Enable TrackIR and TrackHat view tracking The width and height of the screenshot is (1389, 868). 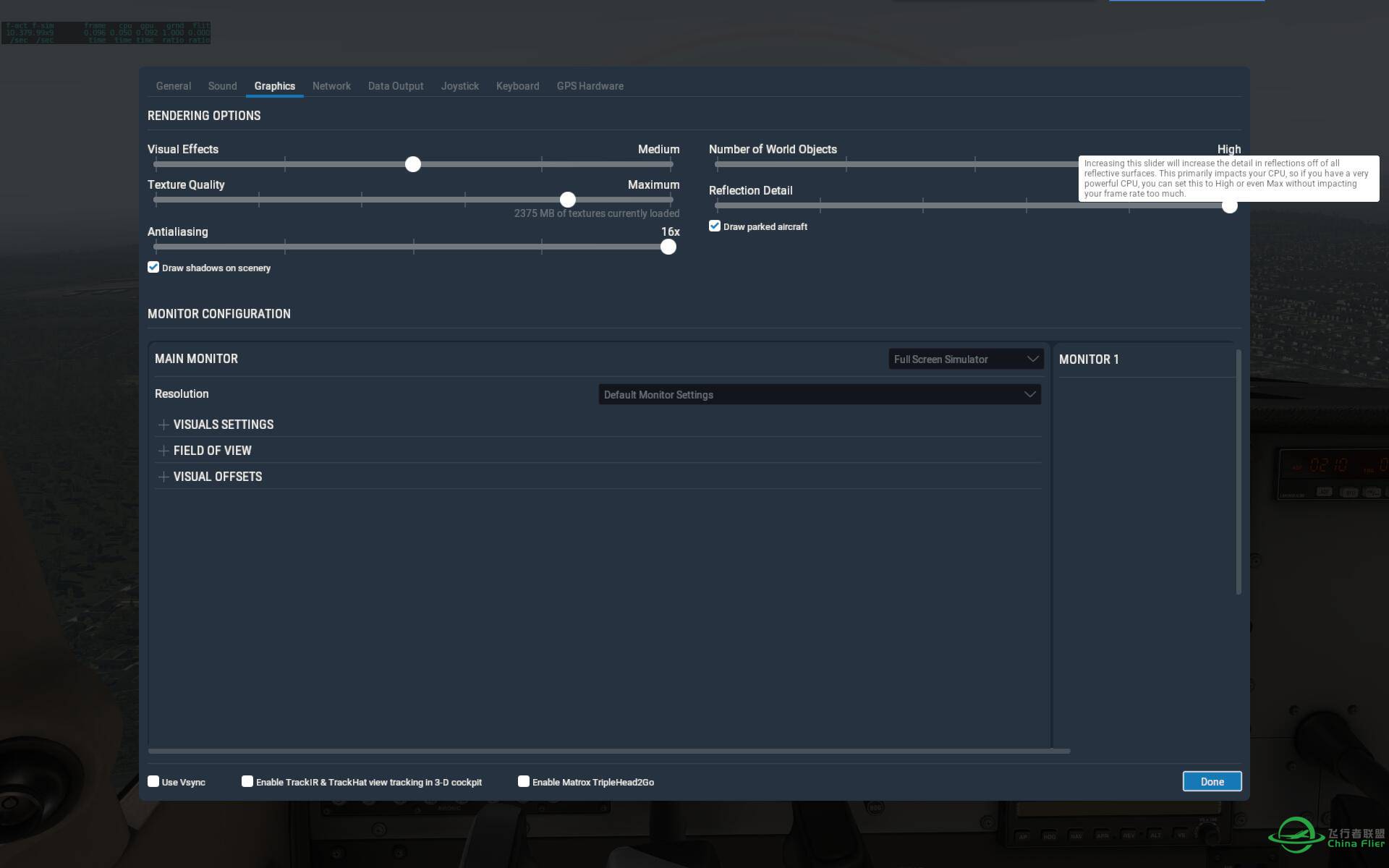point(247,781)
